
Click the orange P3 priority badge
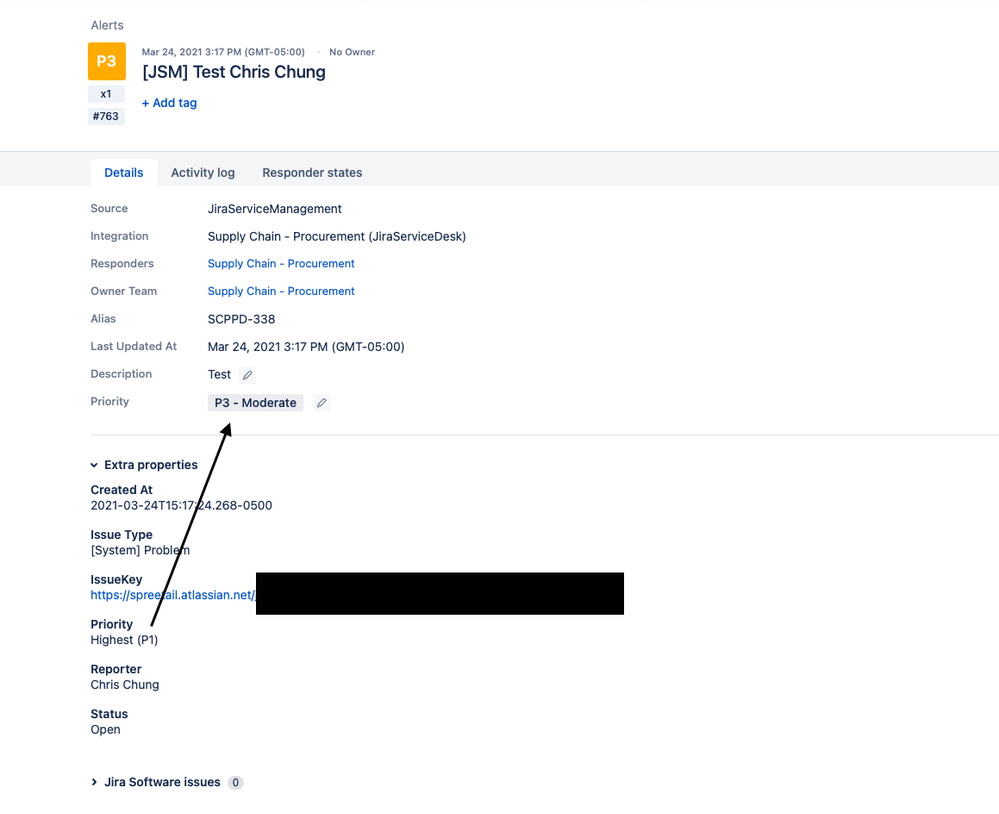pyautogui.click(x=106, y=61)
